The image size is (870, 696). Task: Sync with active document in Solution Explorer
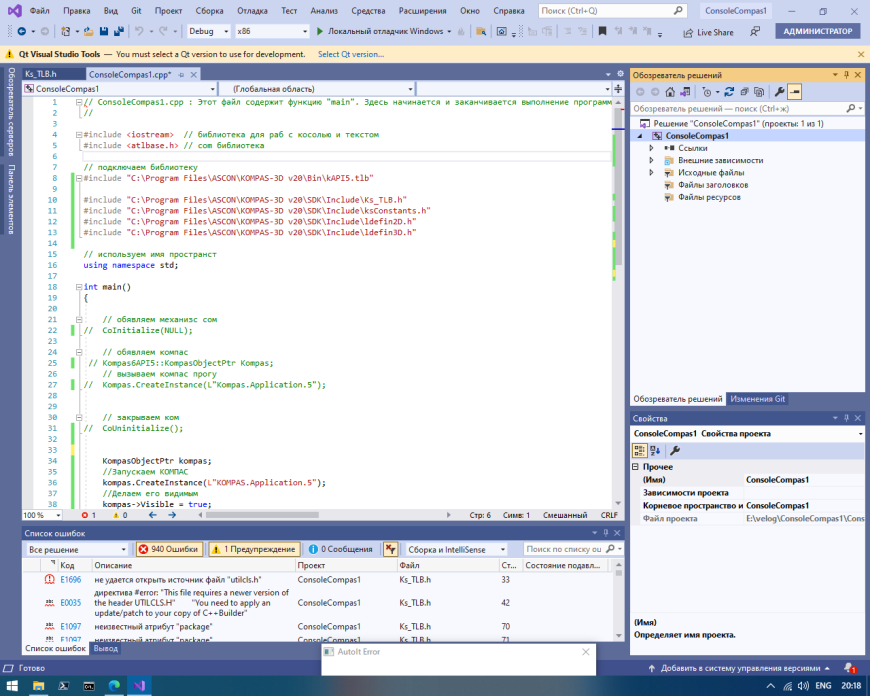[x=729, y=92]
